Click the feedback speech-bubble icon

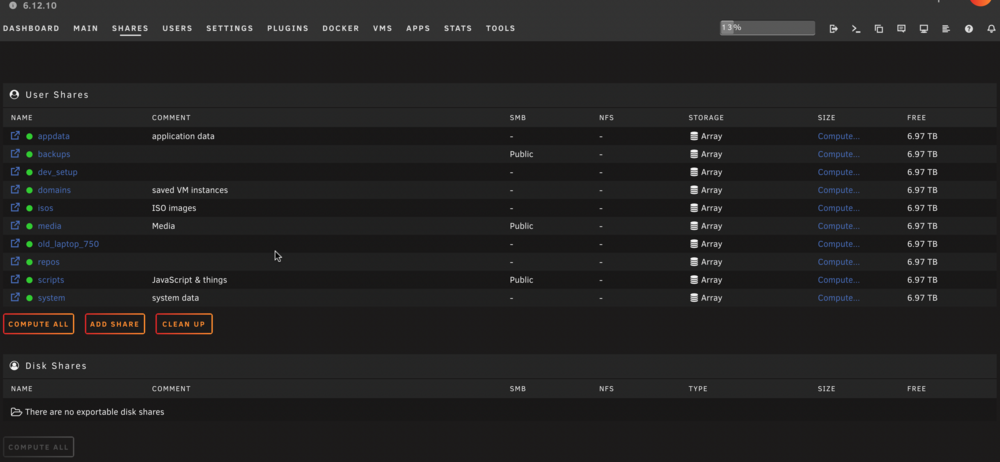[x=901, y=29]
